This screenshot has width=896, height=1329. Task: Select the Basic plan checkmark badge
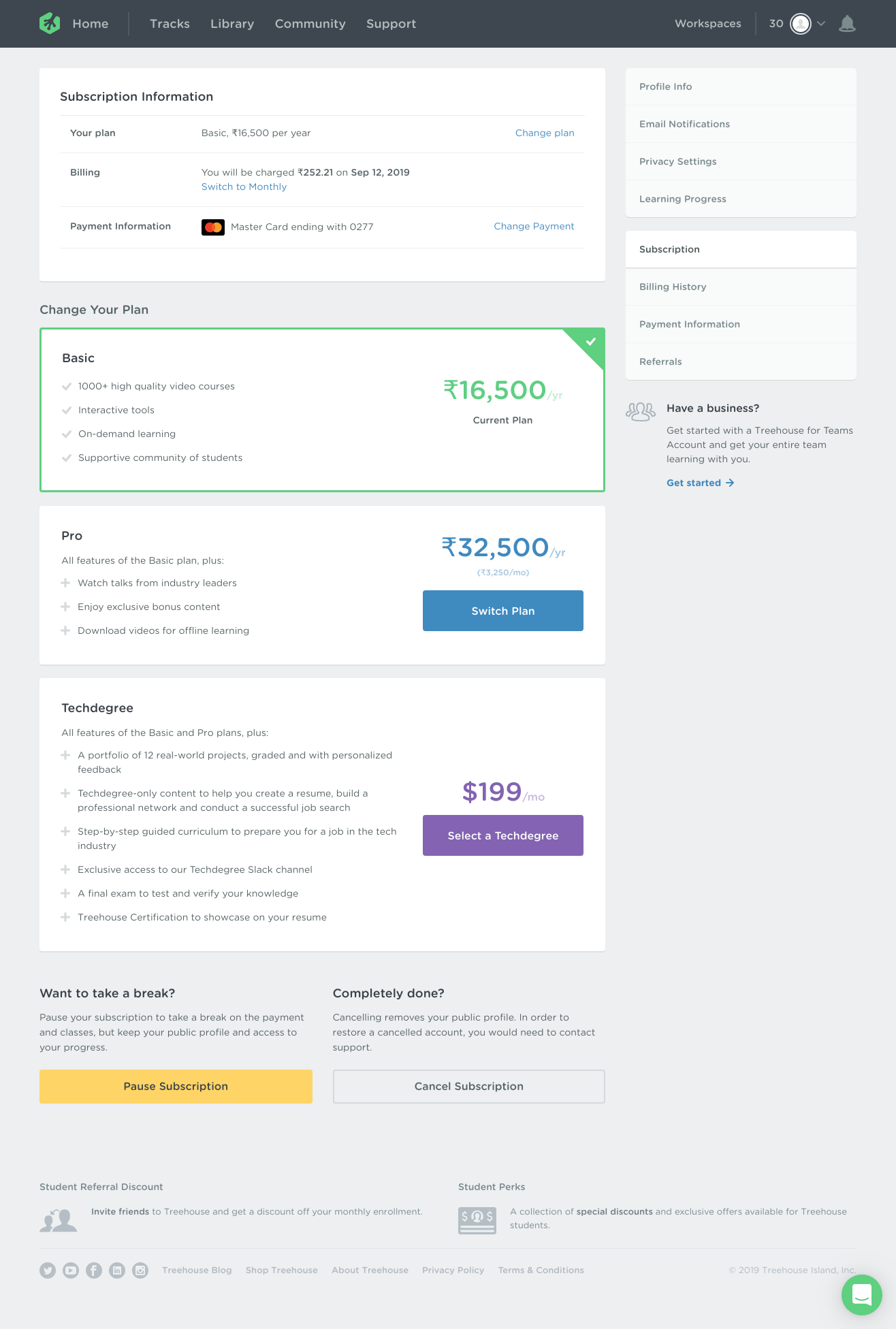[x=590, y=342]
